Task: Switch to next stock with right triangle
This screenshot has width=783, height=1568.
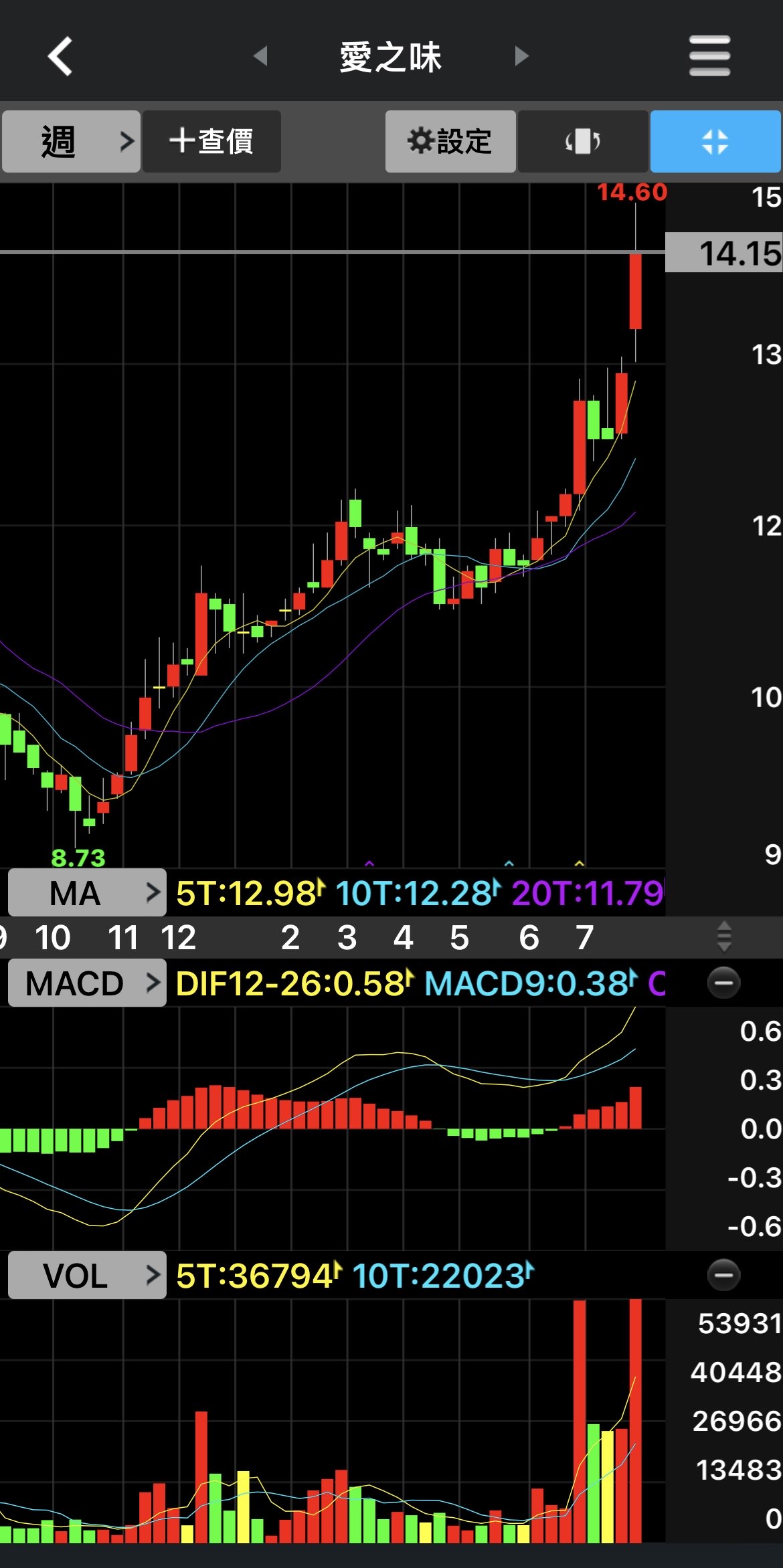Action: [521, 56]
